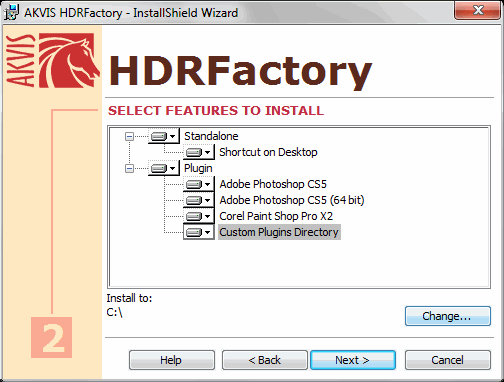504x382 pixels.
Task: Collapse the Plugin tree node
Action: coord(129,168)
